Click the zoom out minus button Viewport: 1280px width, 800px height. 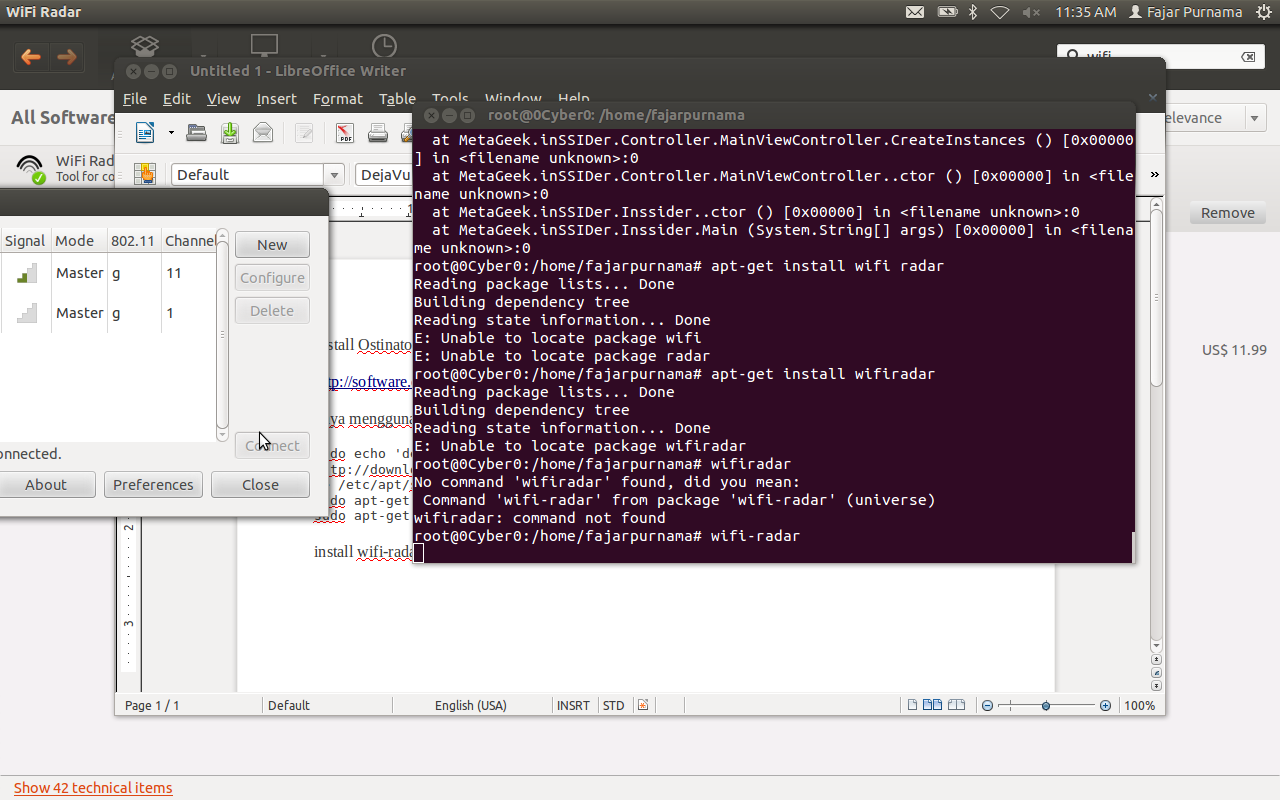987,705
